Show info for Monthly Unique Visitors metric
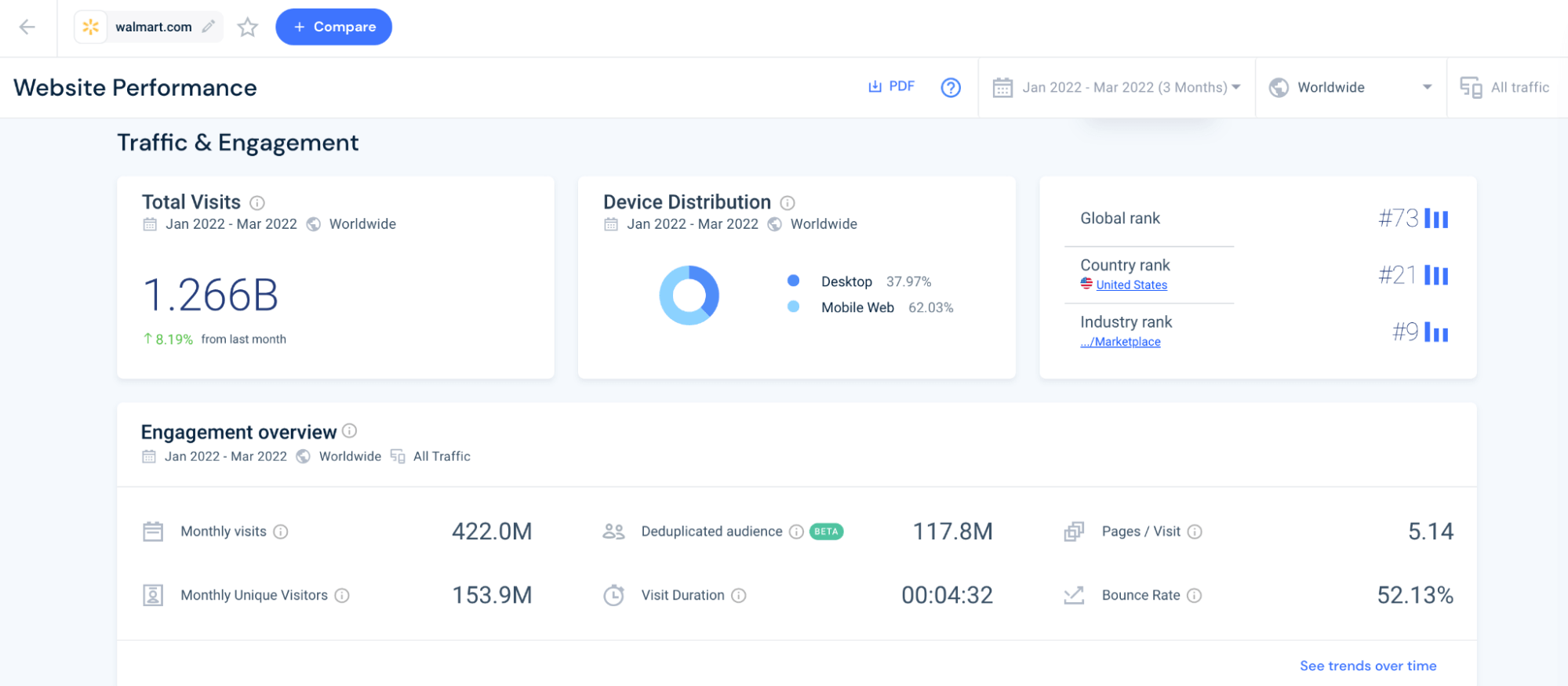 (342, 595)
